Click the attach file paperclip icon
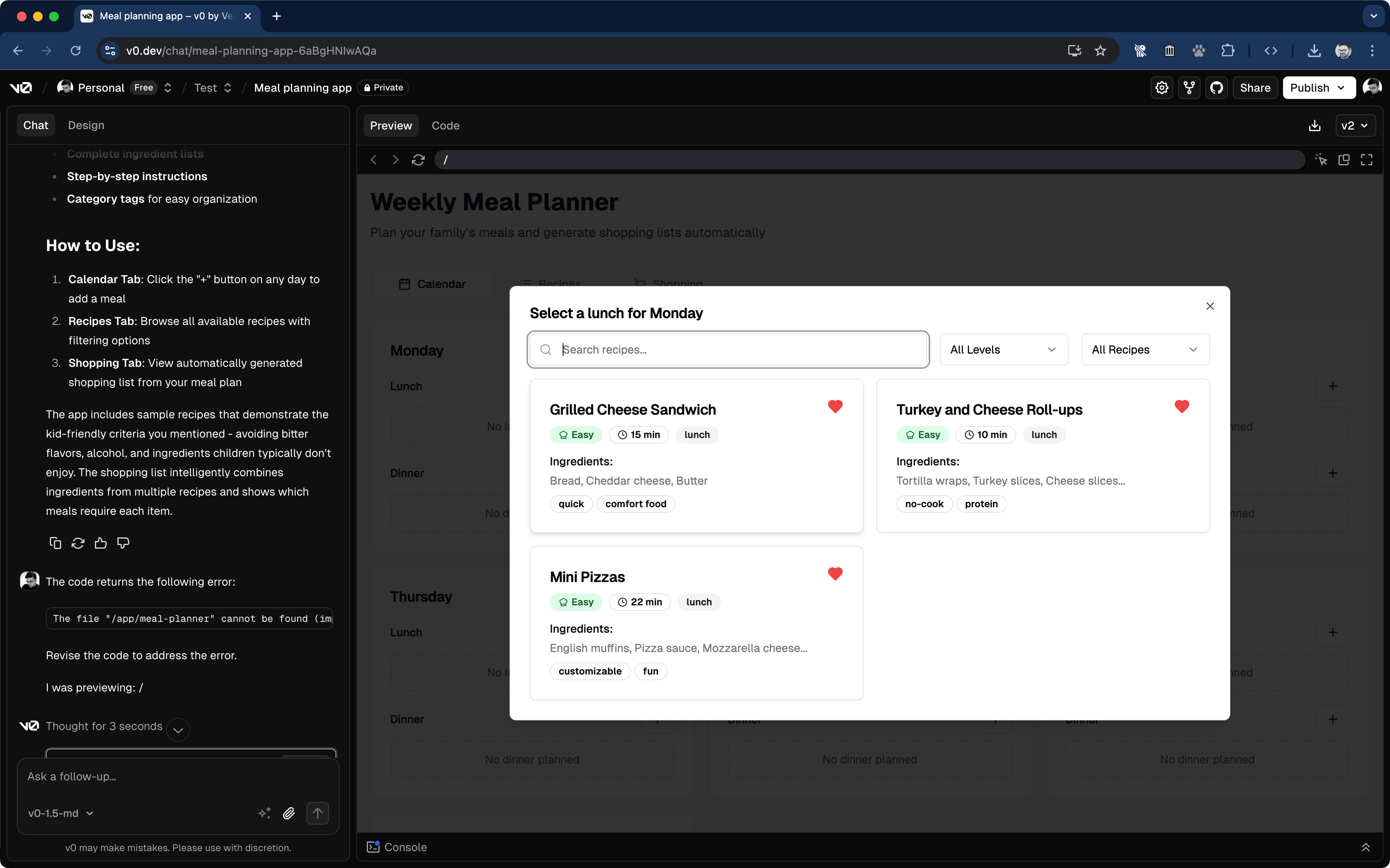Screen dimensions: 1390x868 289,813
